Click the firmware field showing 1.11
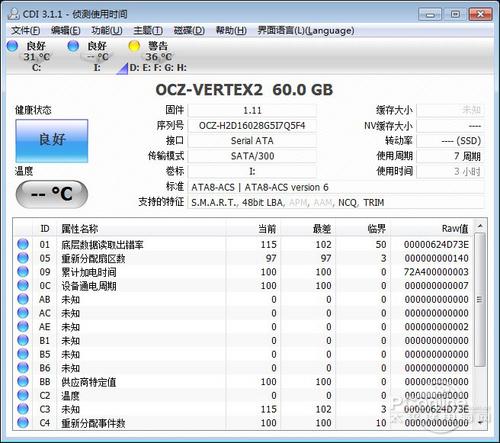The width and height of the screenshot is (500, 443). click(x=252, y=110)
